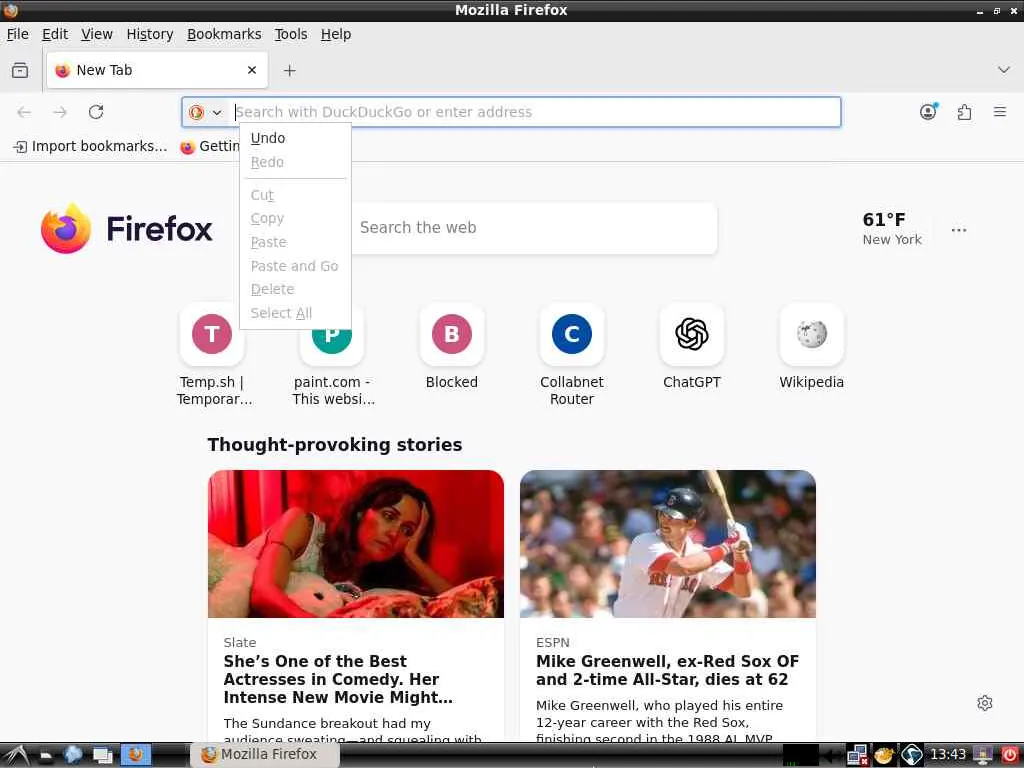The width and height of the screenshot is (1024, 768).
Task: Choose Delete in context menu
Action: [x=295, y=289]
